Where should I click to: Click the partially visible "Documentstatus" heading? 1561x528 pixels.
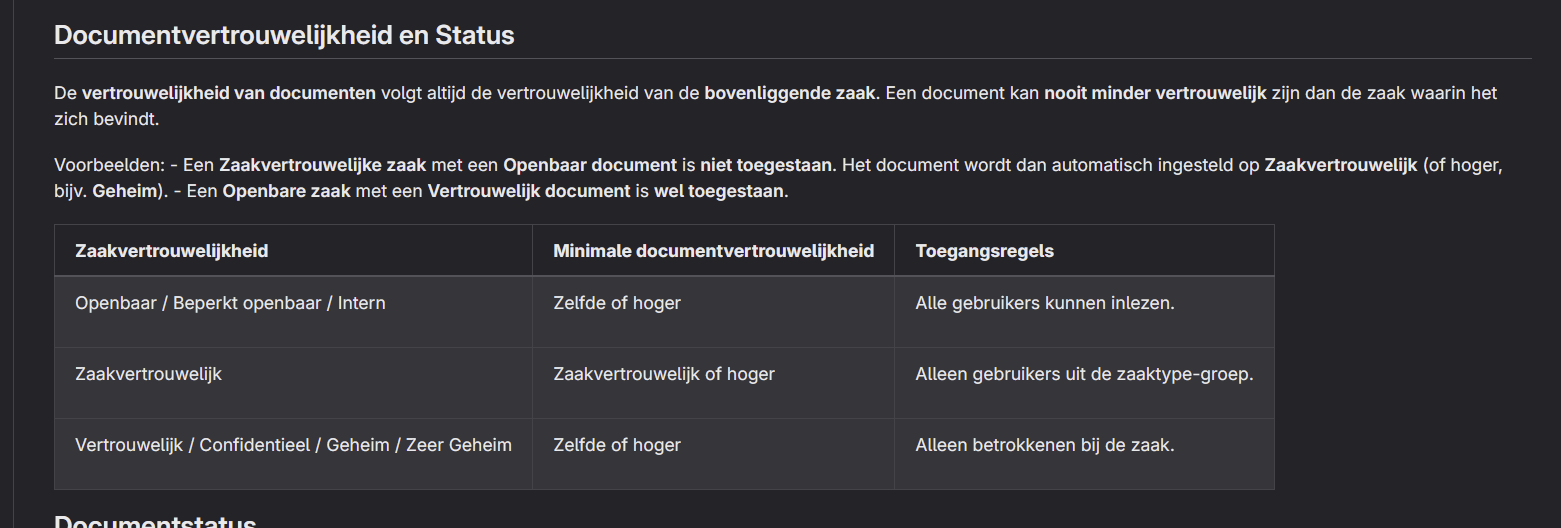click(x=155, y=521)
